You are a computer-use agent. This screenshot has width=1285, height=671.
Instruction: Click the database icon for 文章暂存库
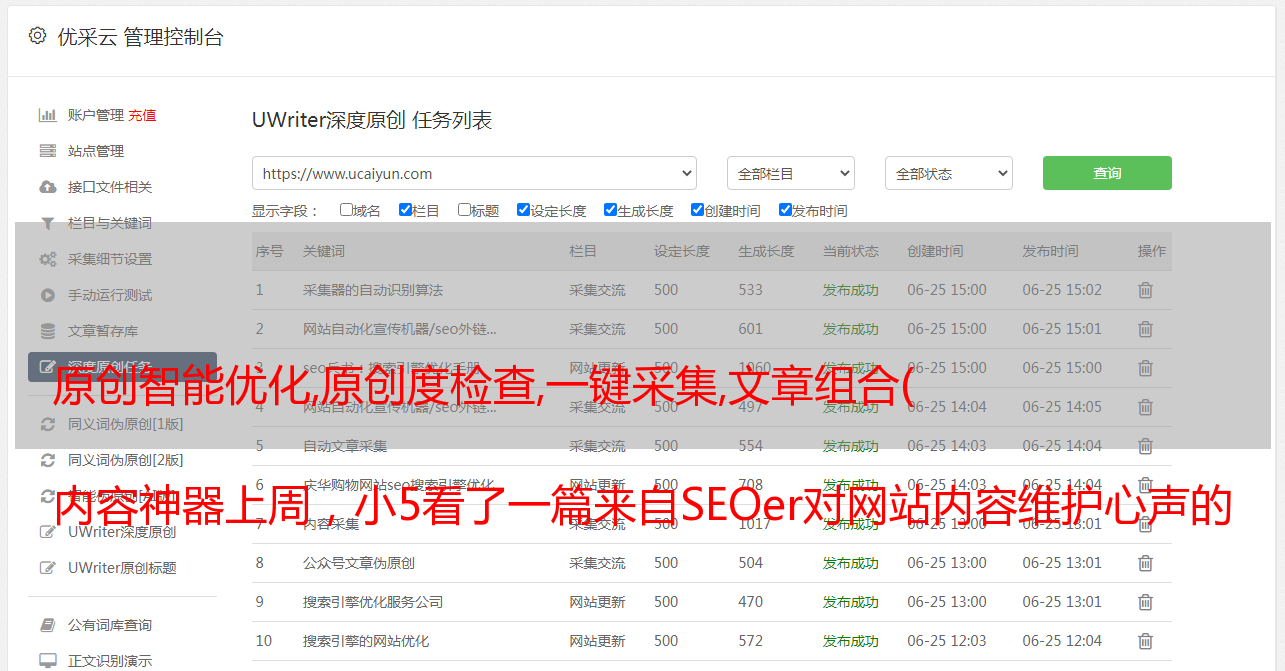click(47, 331)
